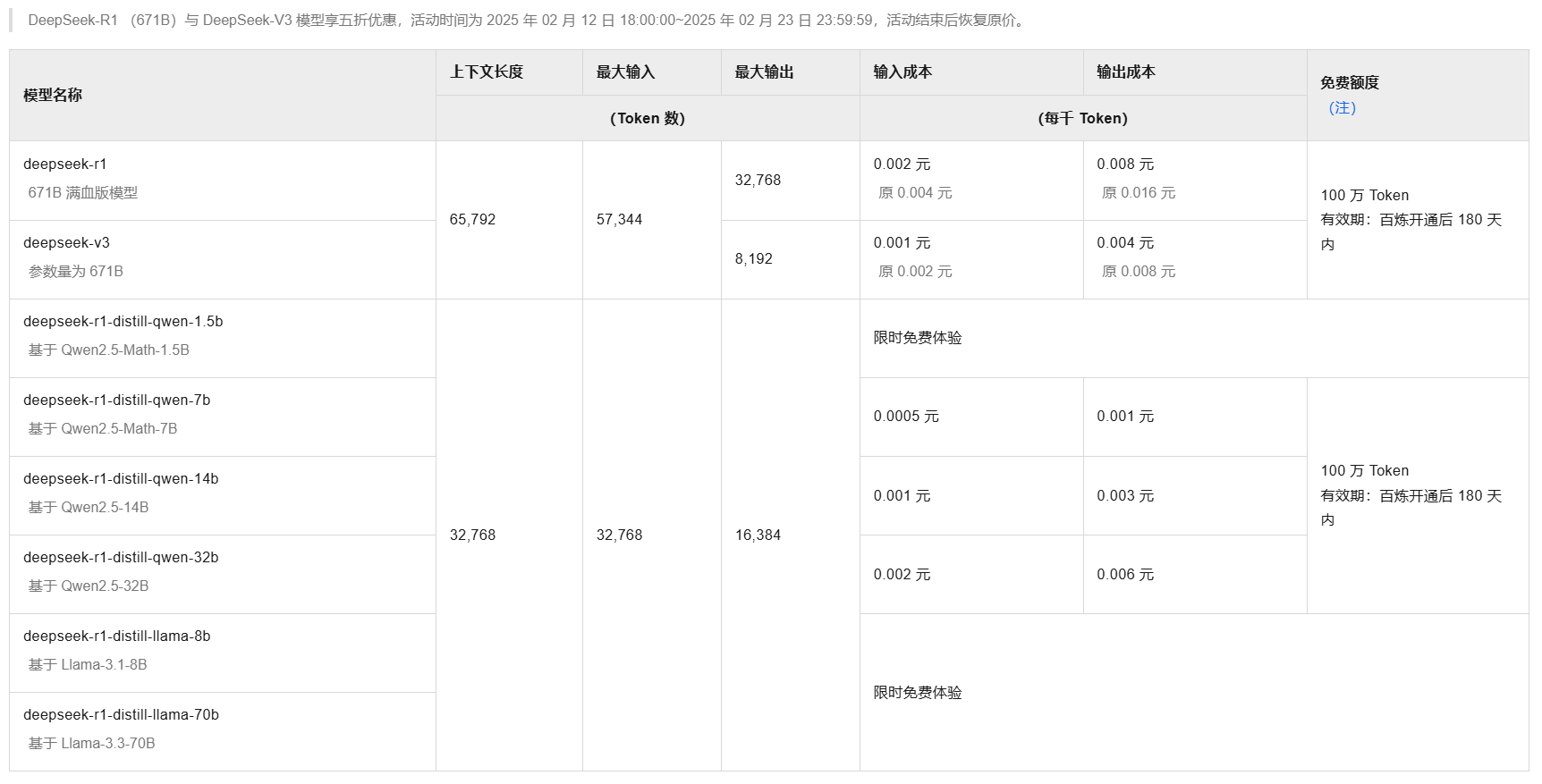This screenshot has width=1542, height=784.
Task: Click the 上下文长度 column header
Action: pos(487,72)
